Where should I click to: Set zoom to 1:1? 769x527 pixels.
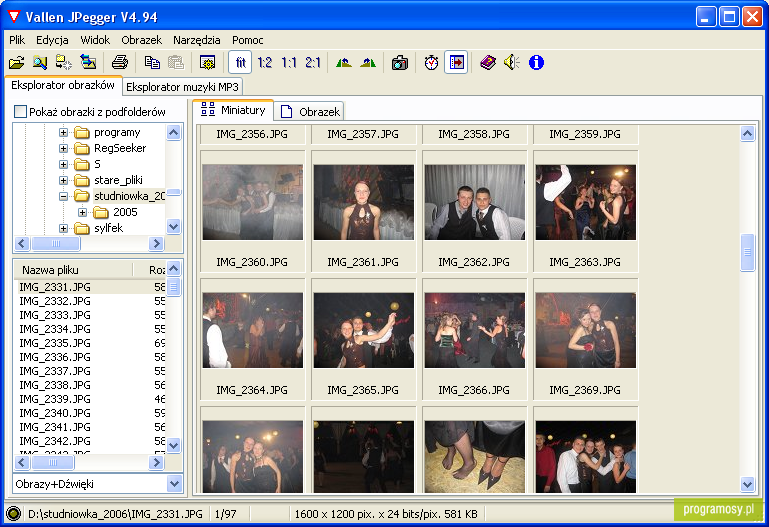click(x=288, y=63)
